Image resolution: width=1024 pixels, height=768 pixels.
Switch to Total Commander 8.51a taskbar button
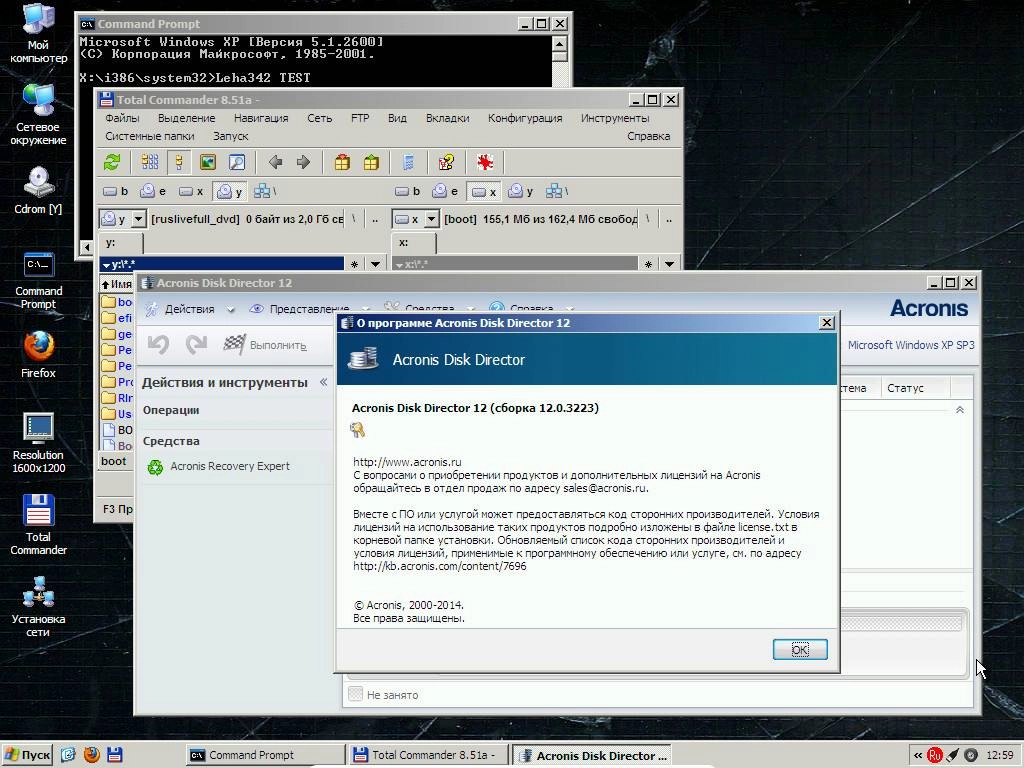click(x=428, y=755)
